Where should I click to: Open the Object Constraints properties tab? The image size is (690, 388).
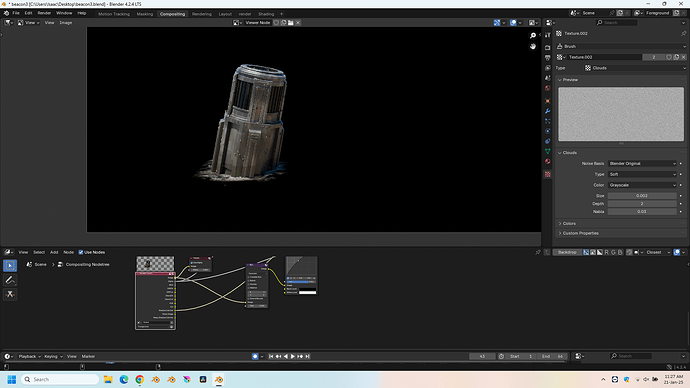click(x=547, y=141)
